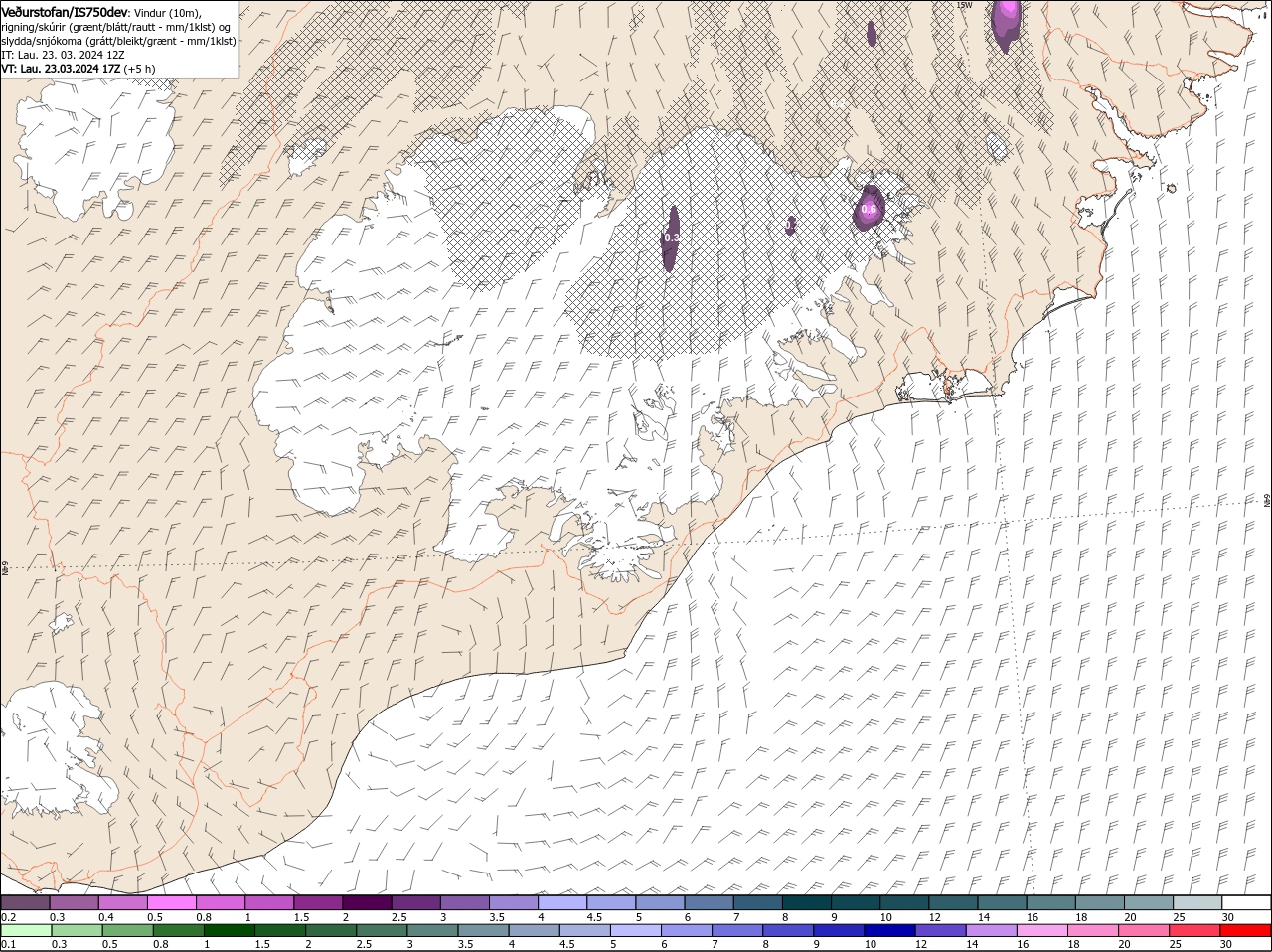1272x952 pixels.
Task: Click the 'VT: Lau. 23.03.2024 17Z' valid-time line
Action: 61,68
